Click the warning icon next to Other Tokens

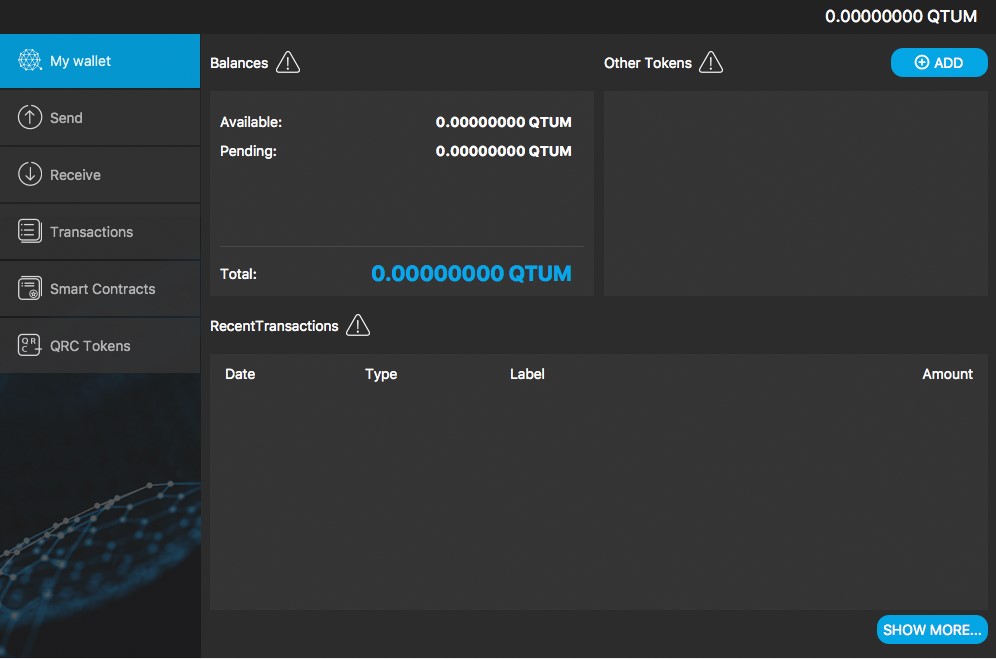711,62
